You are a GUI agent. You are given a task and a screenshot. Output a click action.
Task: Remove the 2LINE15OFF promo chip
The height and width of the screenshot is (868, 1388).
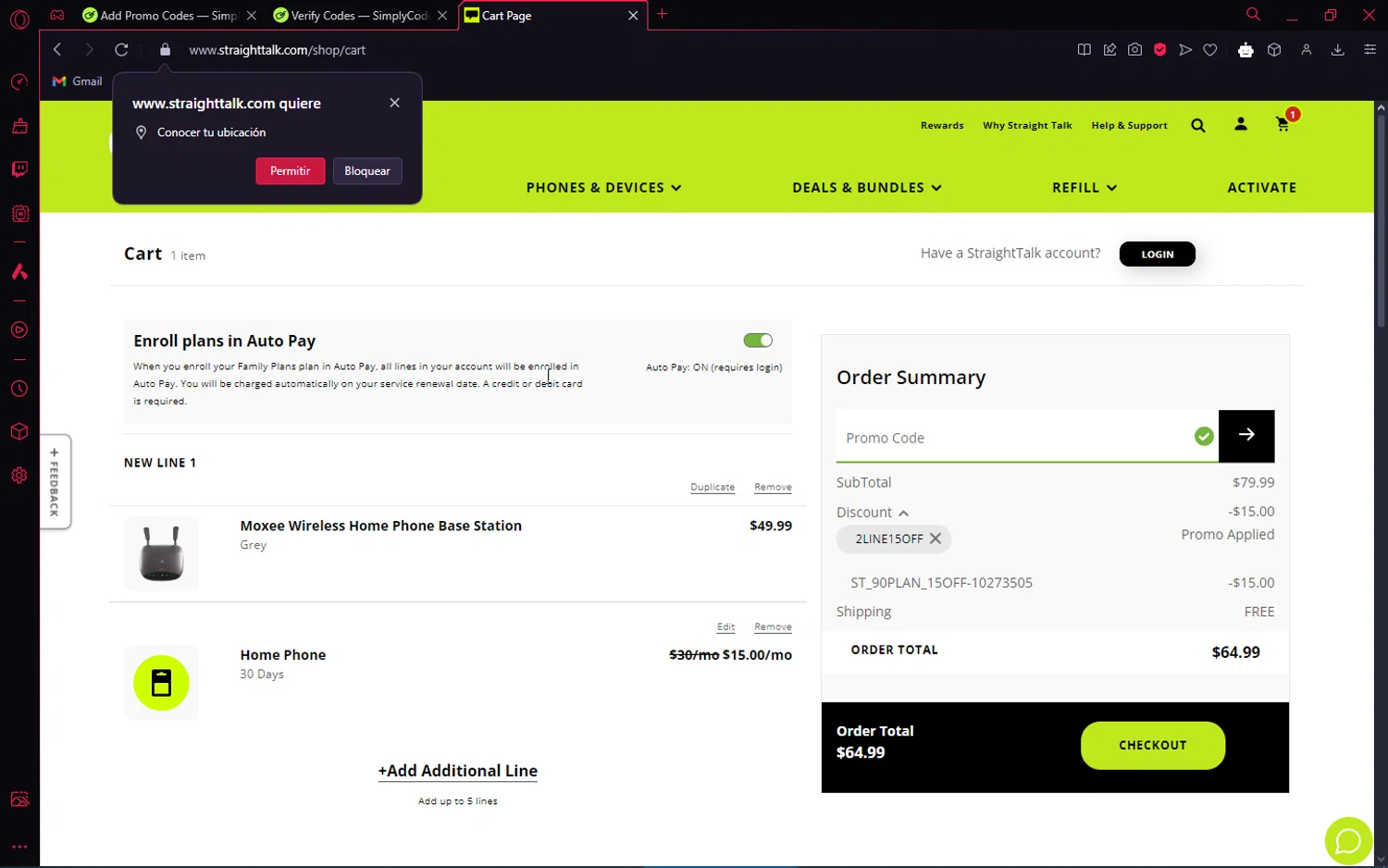click(936, 539)
